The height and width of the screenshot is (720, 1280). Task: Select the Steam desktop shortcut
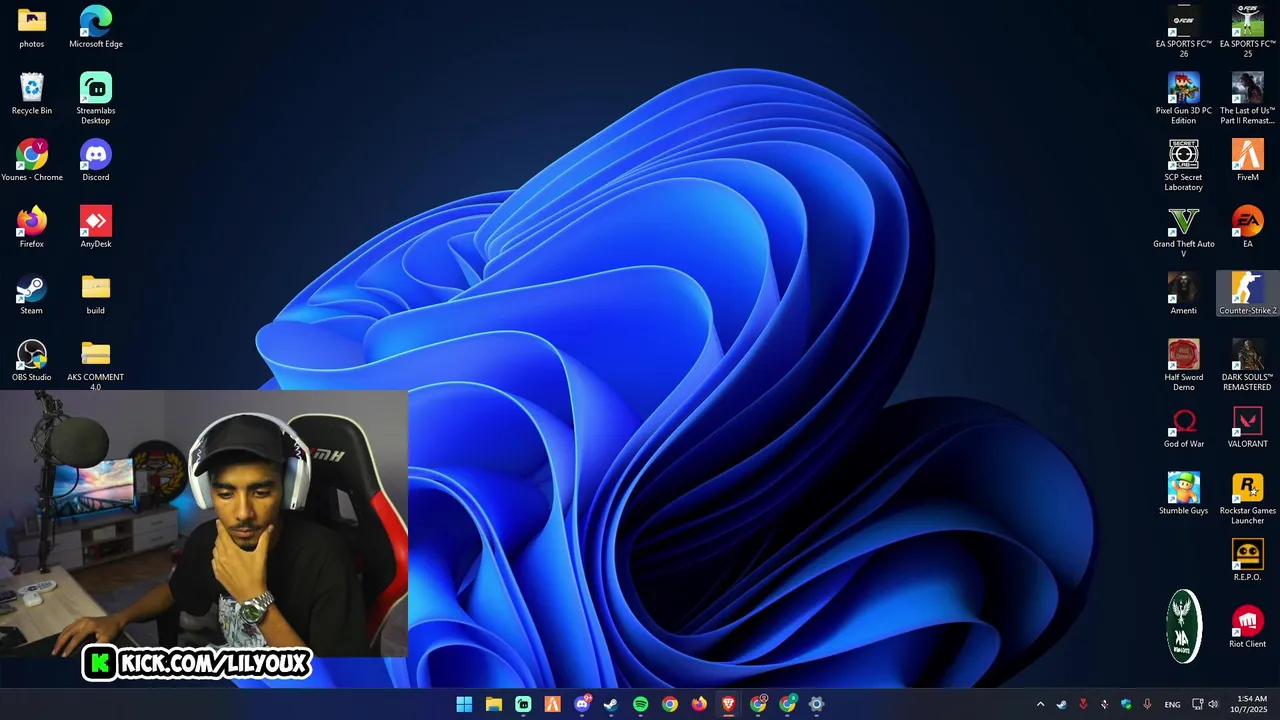point(32,294)
